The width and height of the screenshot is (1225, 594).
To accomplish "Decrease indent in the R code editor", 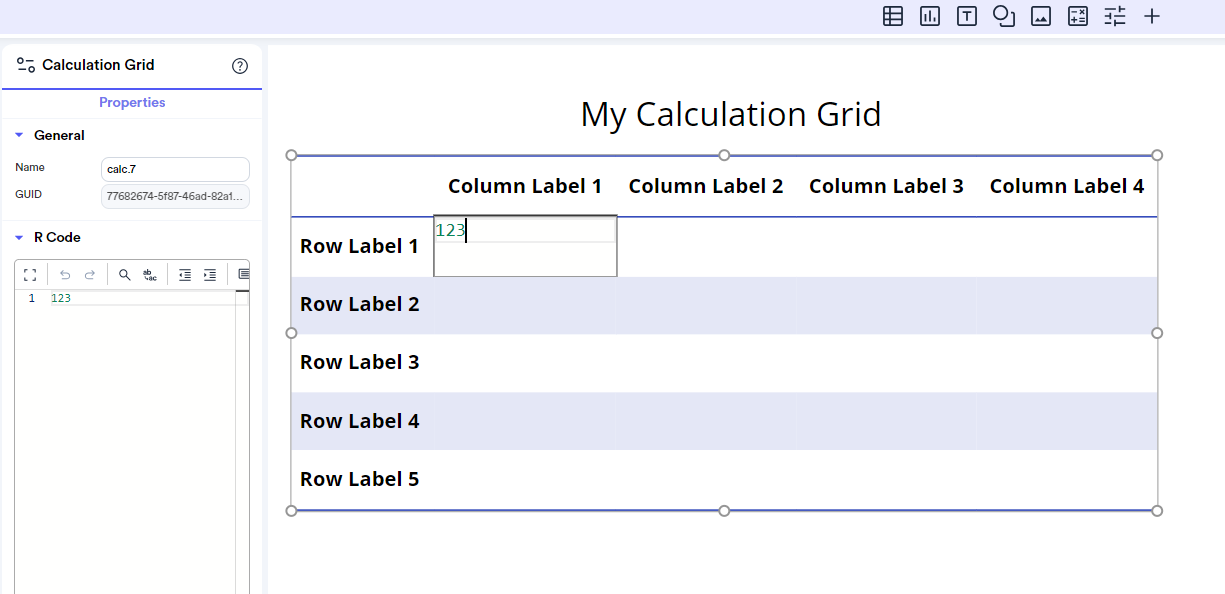I will pos(185,274).
